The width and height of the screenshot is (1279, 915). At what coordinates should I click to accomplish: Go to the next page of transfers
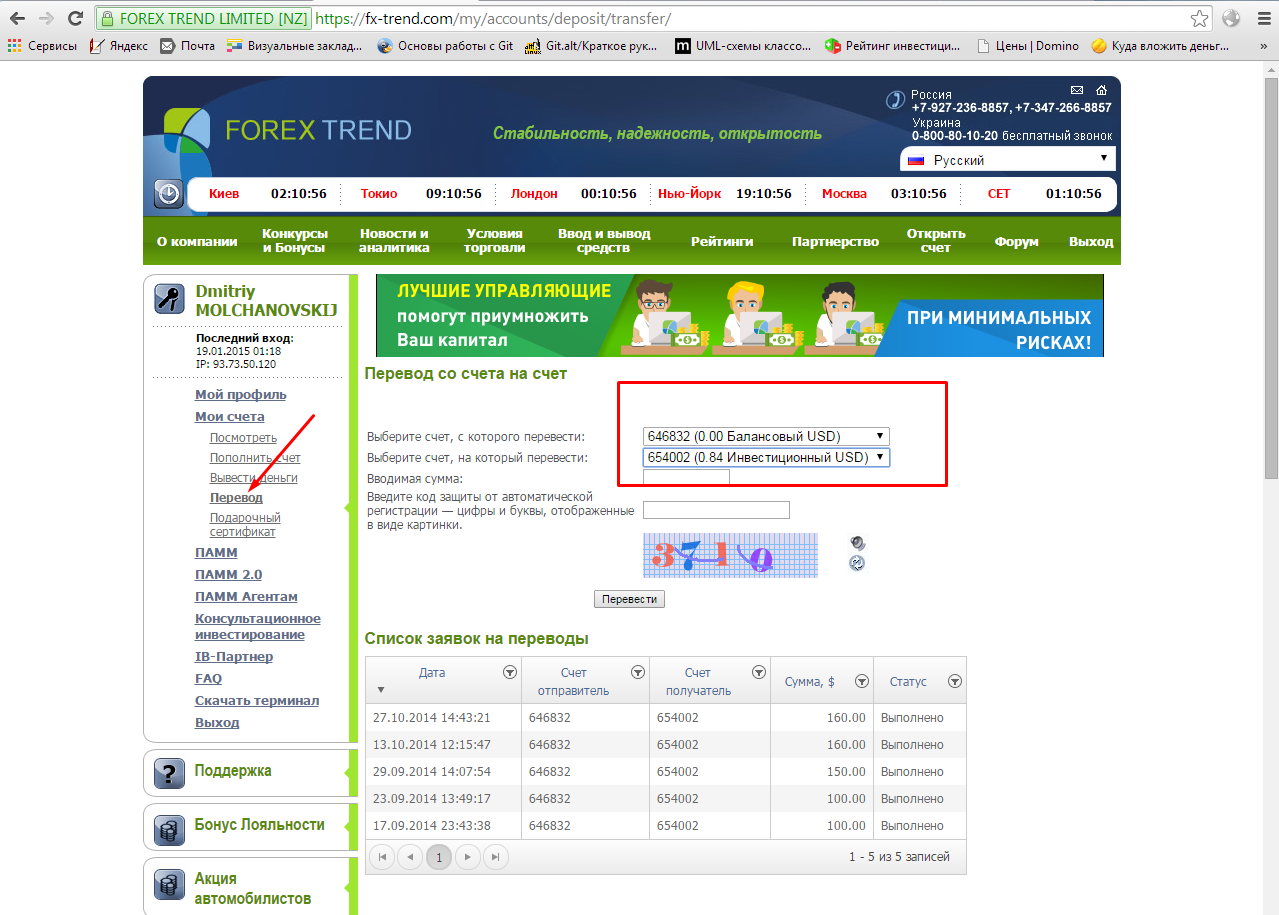pyautogui.click(x=468, y=857)
